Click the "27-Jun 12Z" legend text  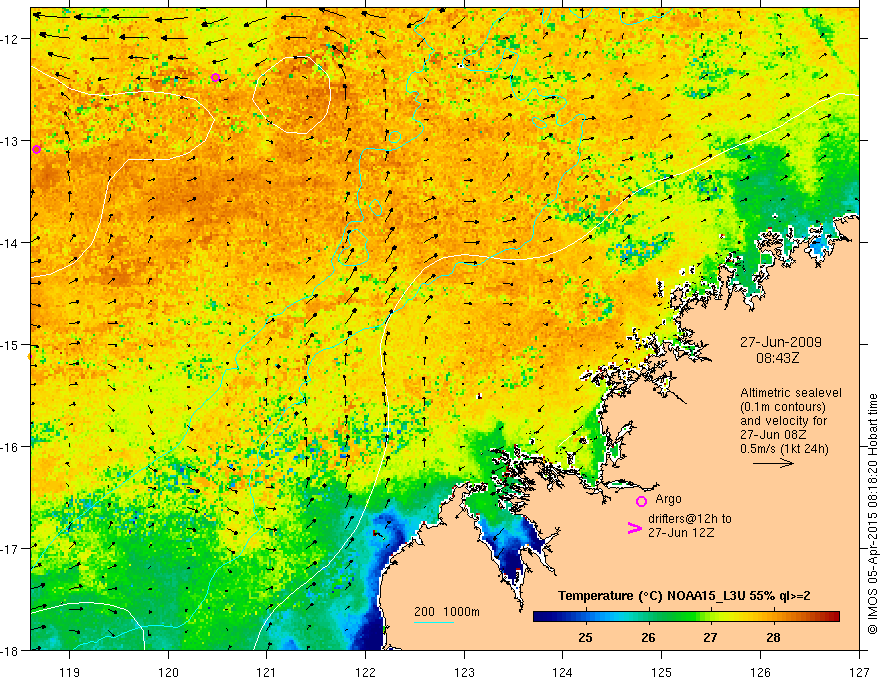(x=681, y=533)
